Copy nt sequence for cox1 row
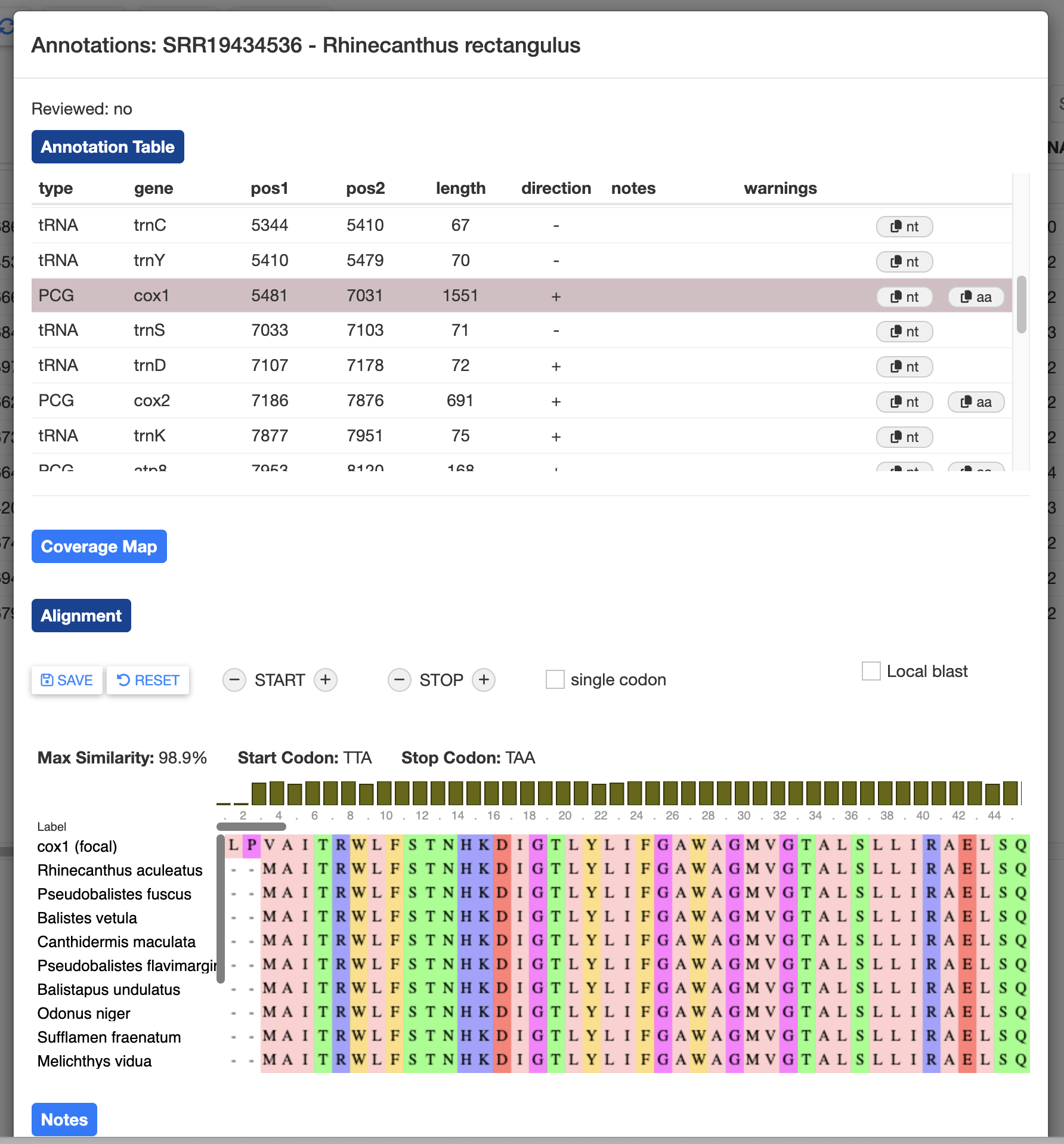 [x=904, y=297]
